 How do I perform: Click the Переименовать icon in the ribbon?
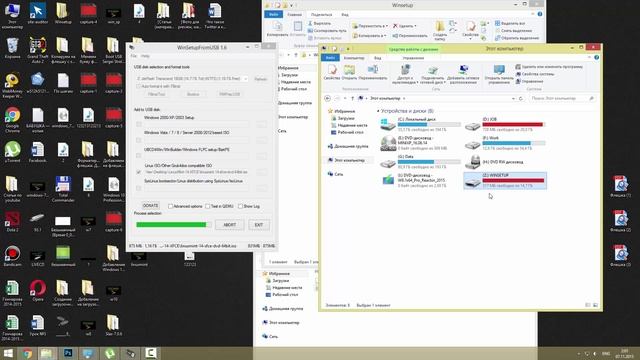tap(373, 72)
